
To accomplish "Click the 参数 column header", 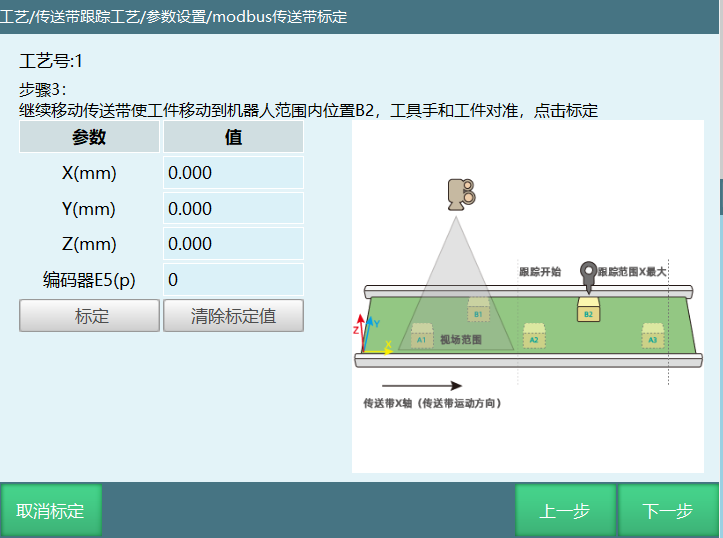I will pos(89,136).
